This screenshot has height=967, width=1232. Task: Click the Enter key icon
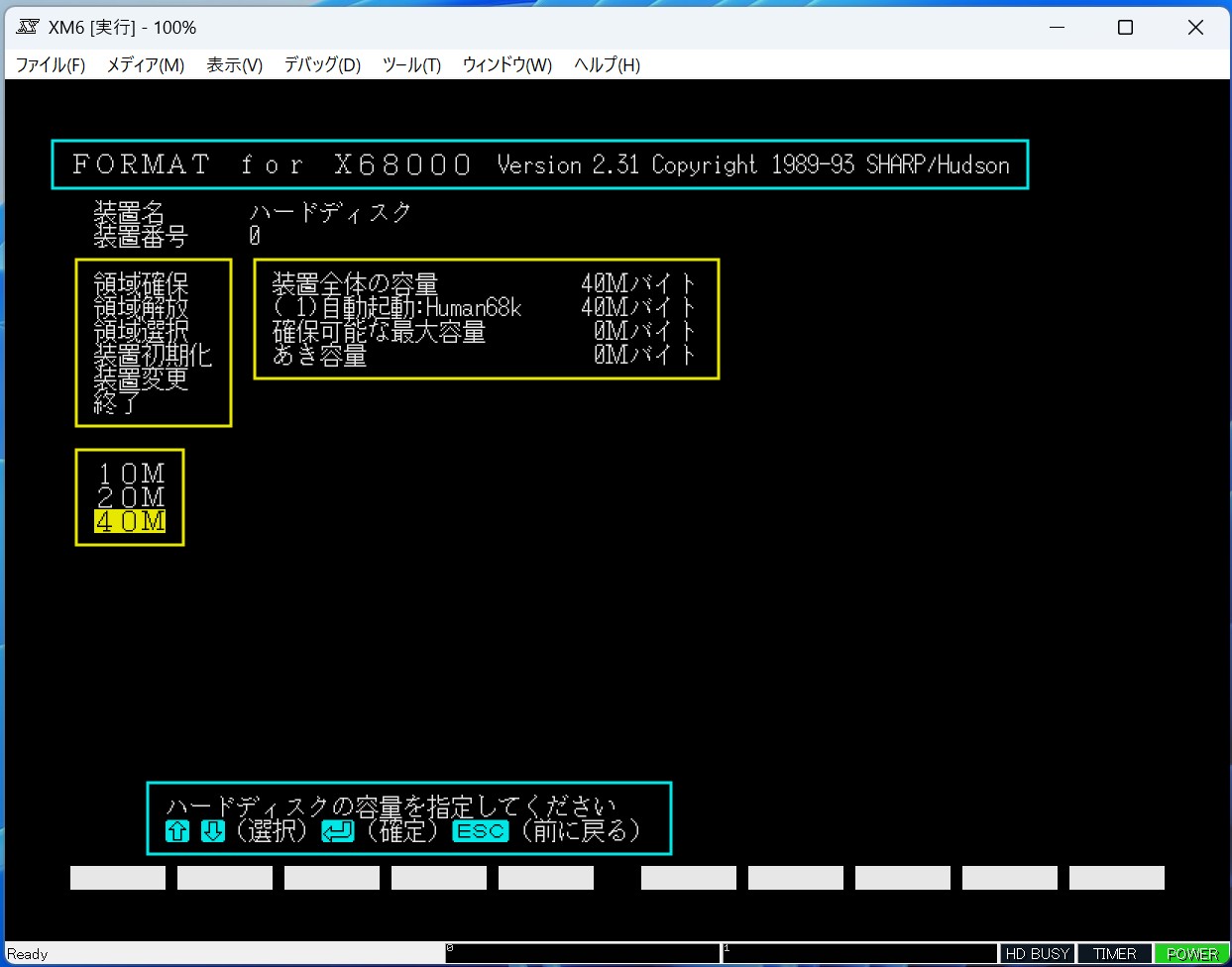[x=338, y=831]
